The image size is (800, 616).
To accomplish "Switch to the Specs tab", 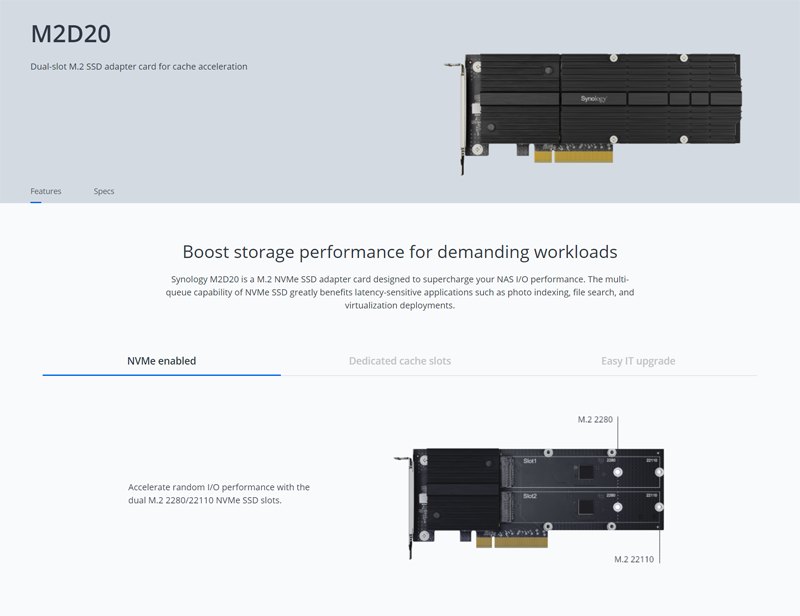I will click(x=104, y=191).
